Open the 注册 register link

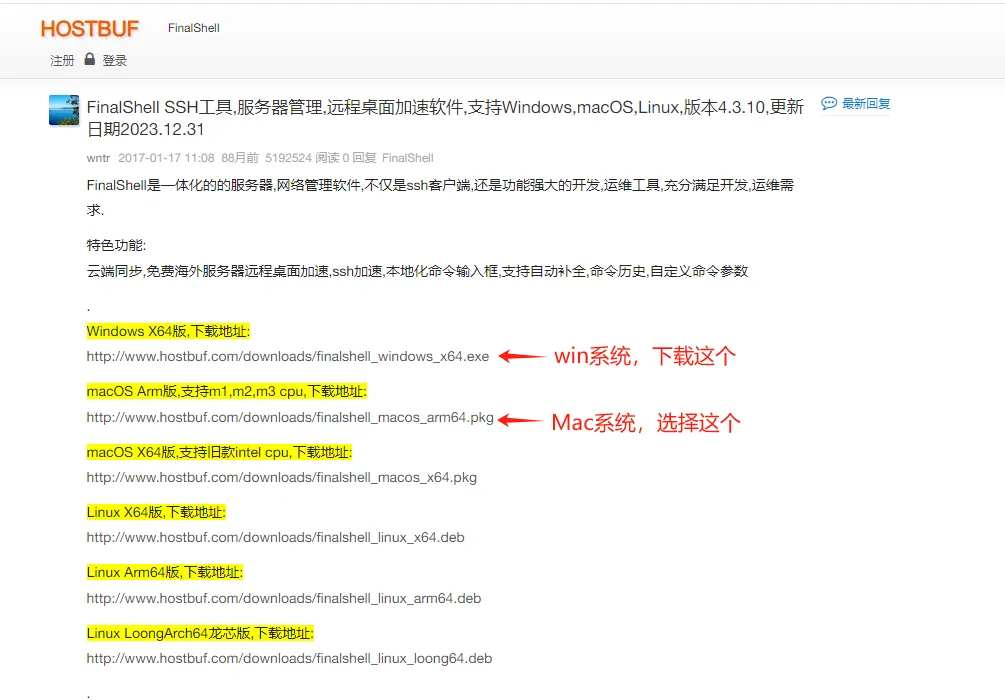[x=62, y=60]
